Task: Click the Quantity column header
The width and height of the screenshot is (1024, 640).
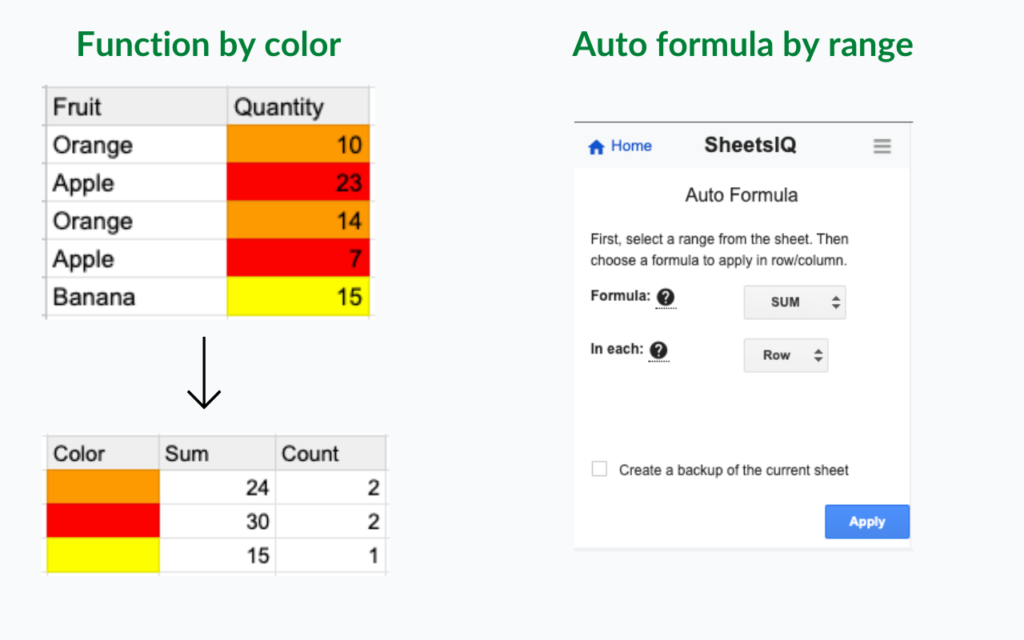Action: [x=298, y=106]
